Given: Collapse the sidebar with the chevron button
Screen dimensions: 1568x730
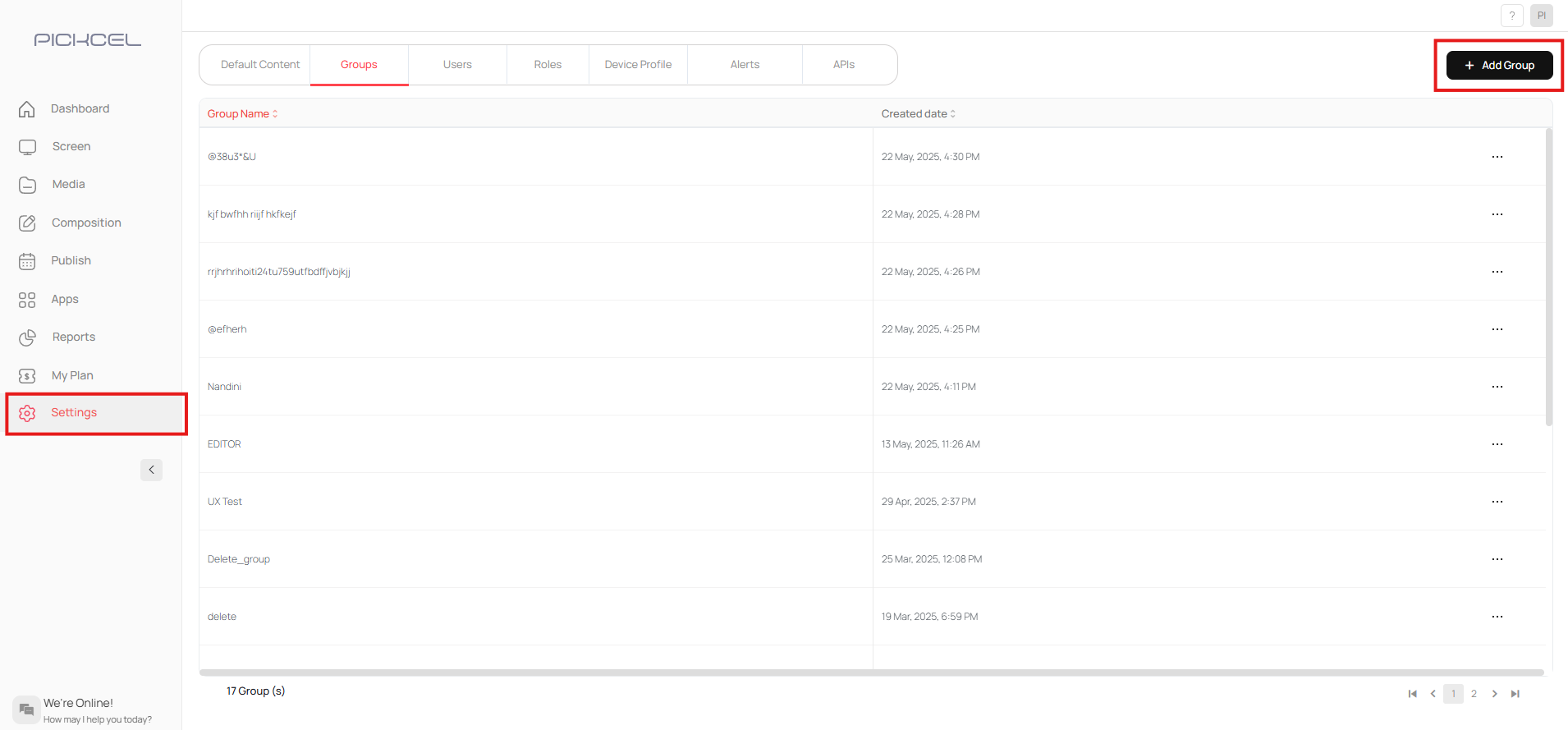Looking at the screenshot, I should click(x=151, y=470).
